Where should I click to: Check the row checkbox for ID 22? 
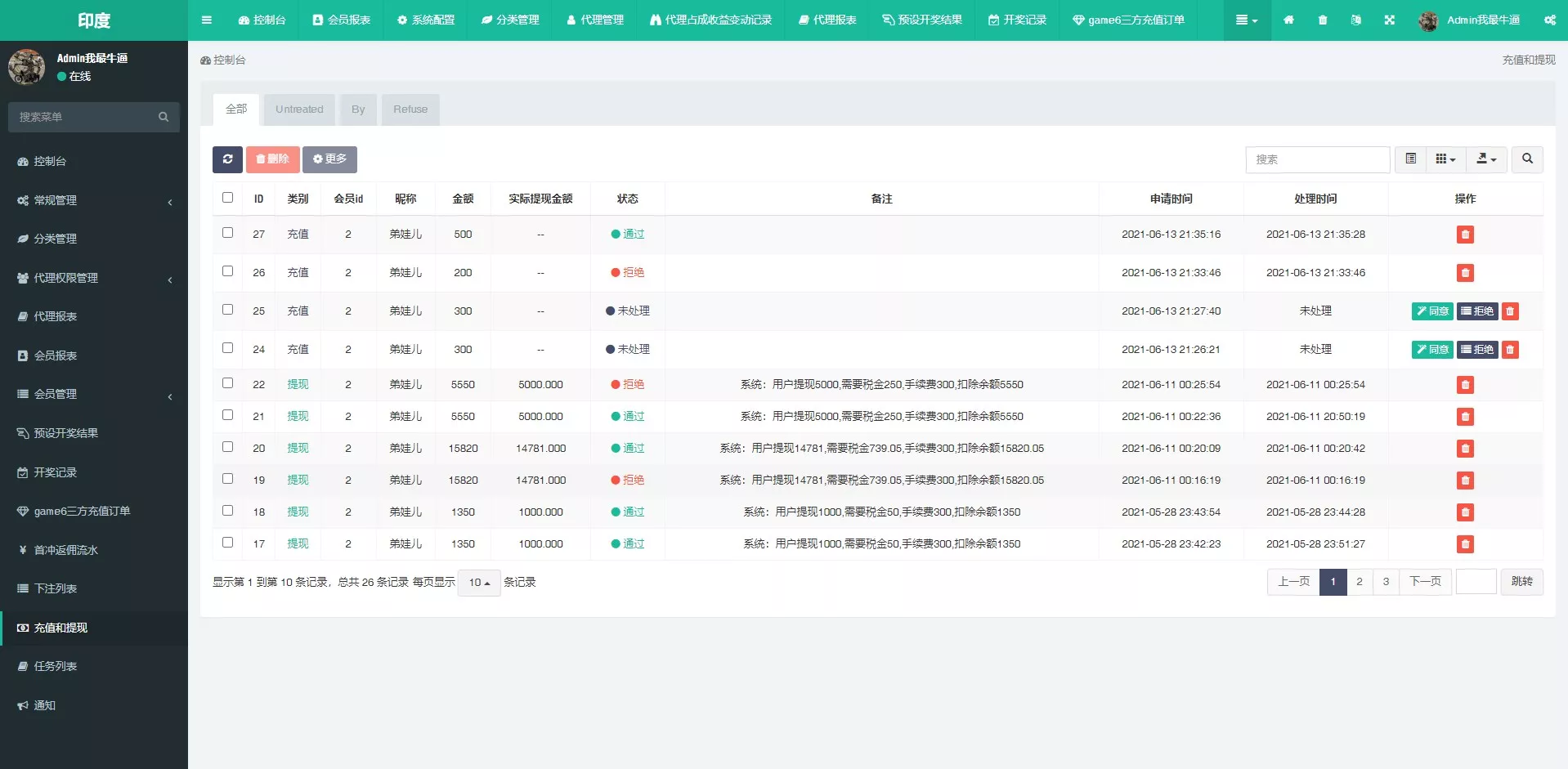point(227,383)
